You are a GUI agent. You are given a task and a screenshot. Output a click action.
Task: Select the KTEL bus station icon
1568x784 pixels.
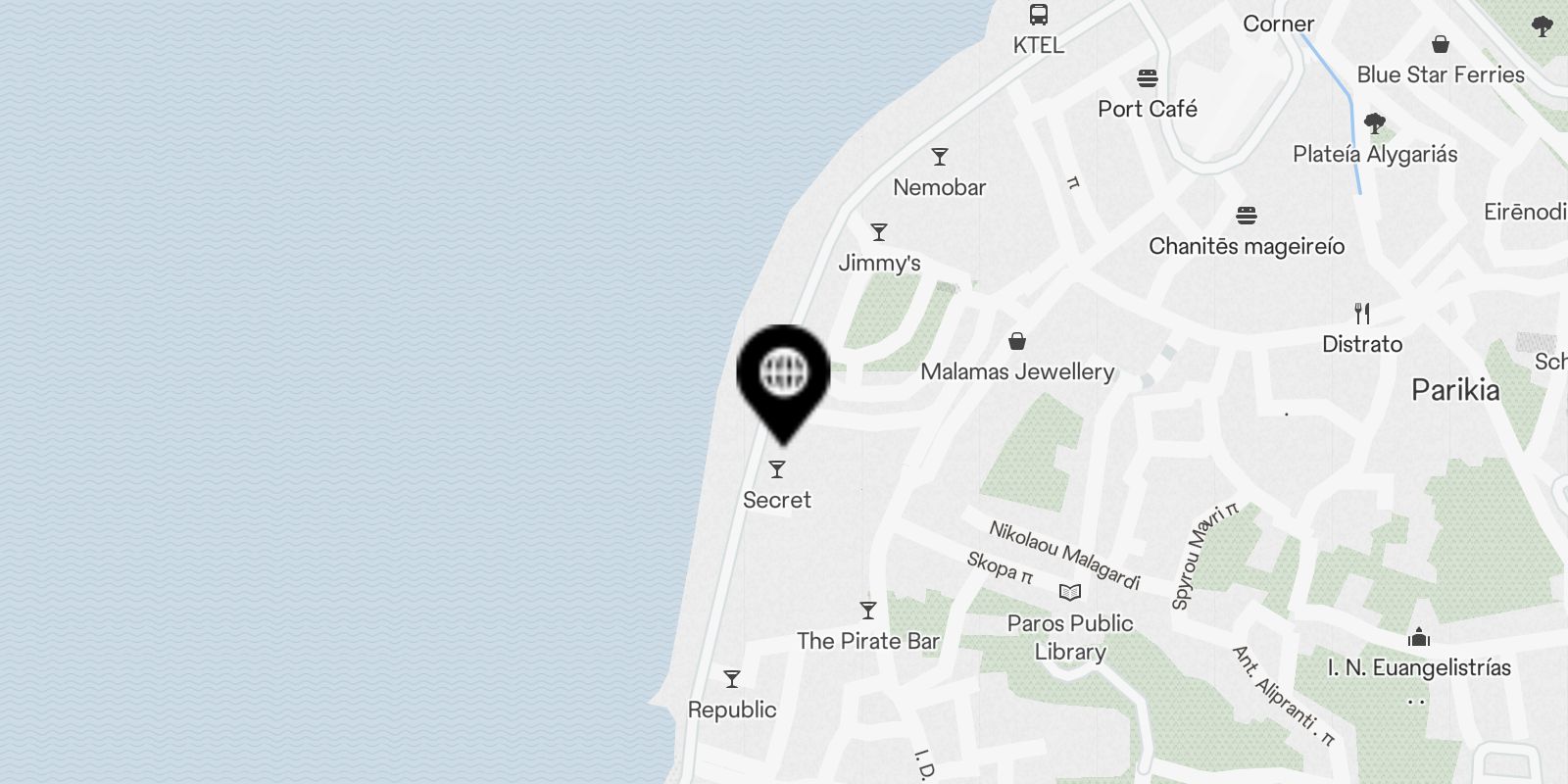click(x=1039, y=15)
